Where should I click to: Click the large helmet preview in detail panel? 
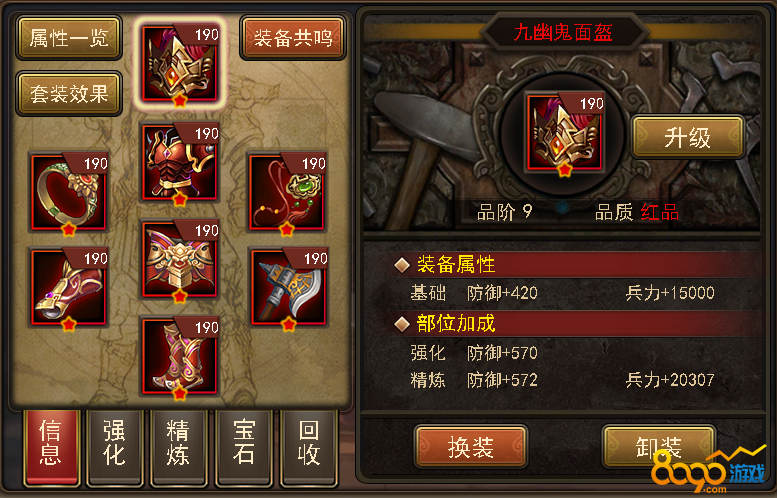tap(565, 132)
